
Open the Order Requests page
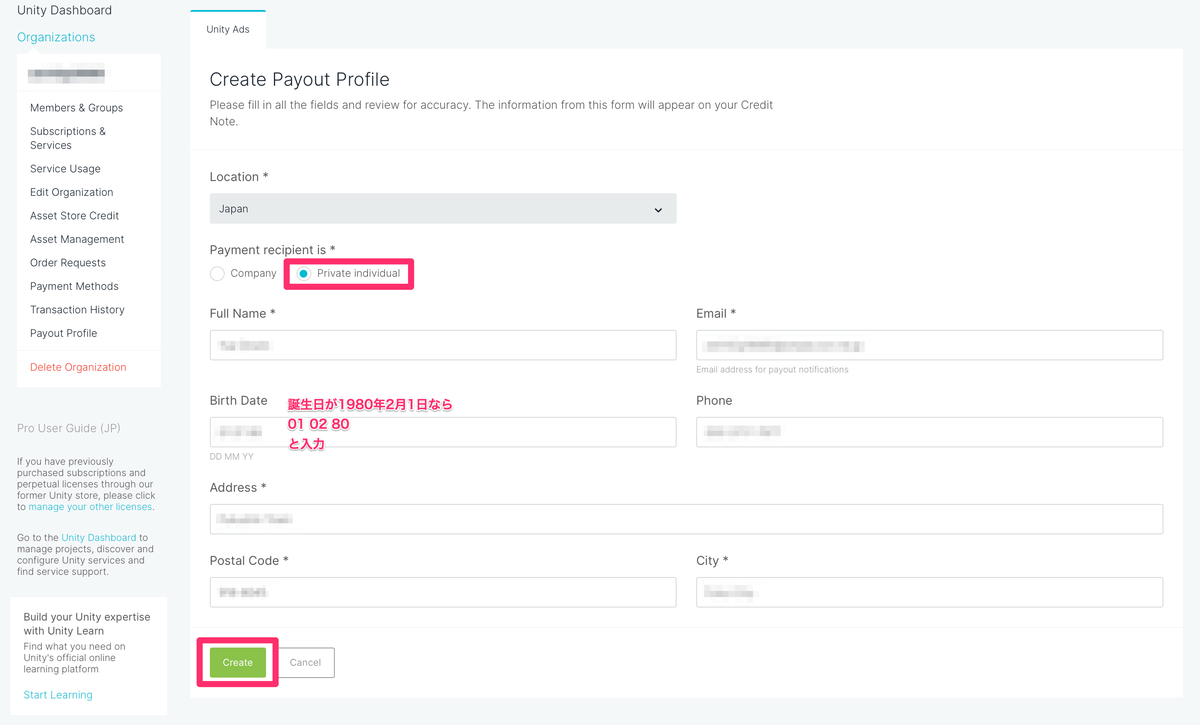[x=68, y=263]
